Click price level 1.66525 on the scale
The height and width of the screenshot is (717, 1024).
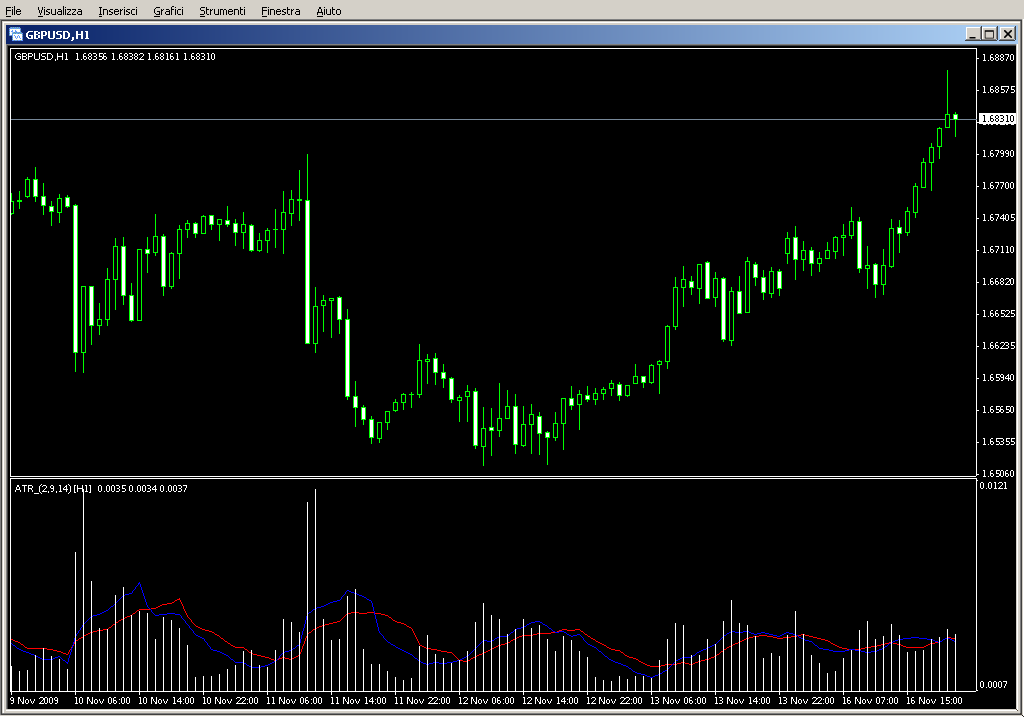(x=999, y=313)
